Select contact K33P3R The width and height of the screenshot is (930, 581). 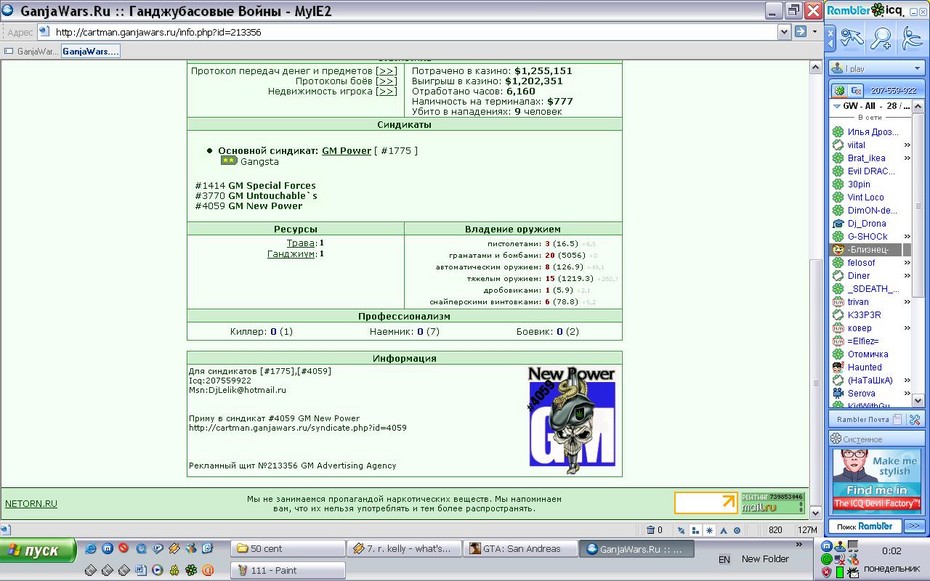(864, 315)
